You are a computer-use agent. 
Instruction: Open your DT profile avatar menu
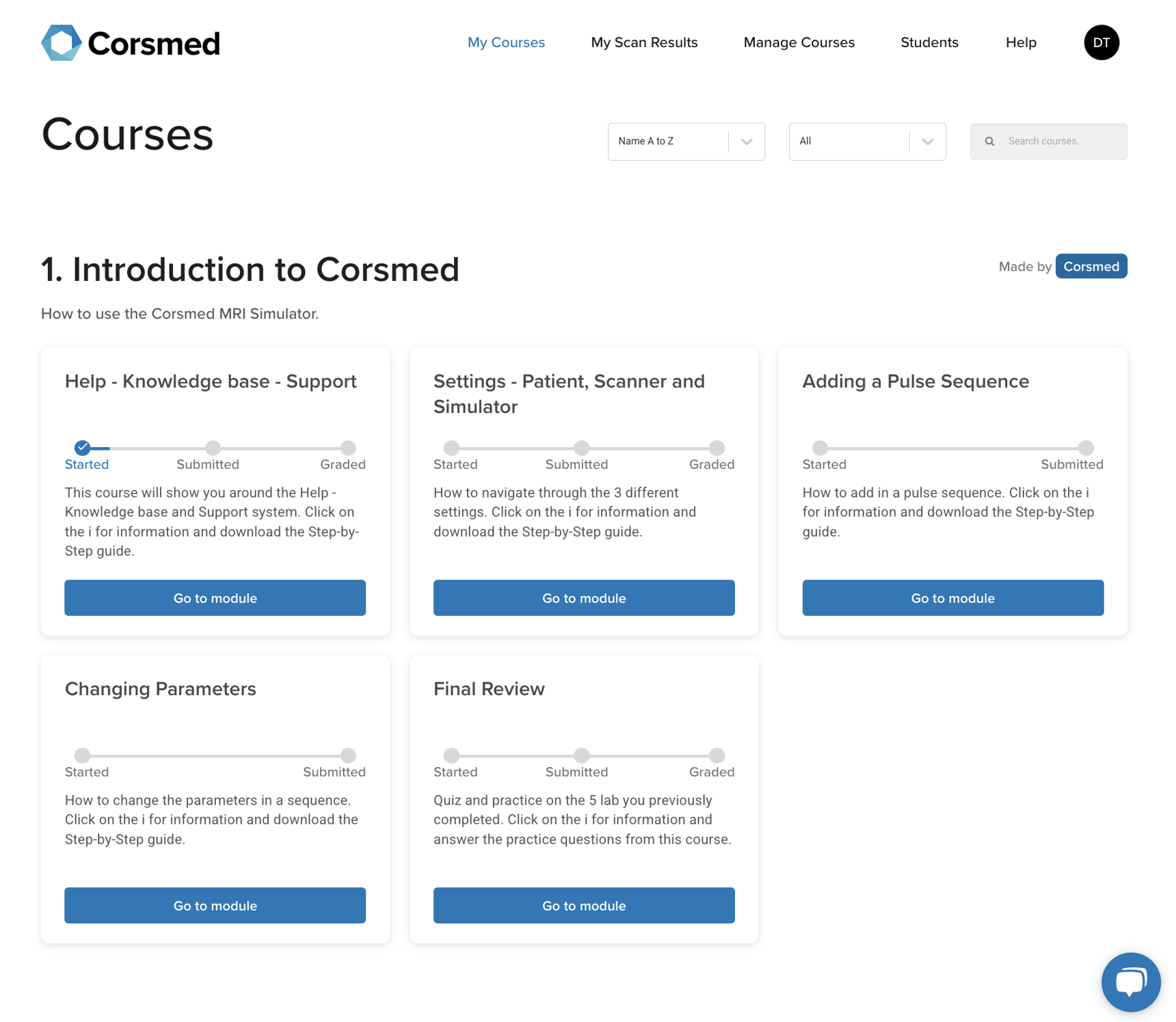pos(1101,42)
